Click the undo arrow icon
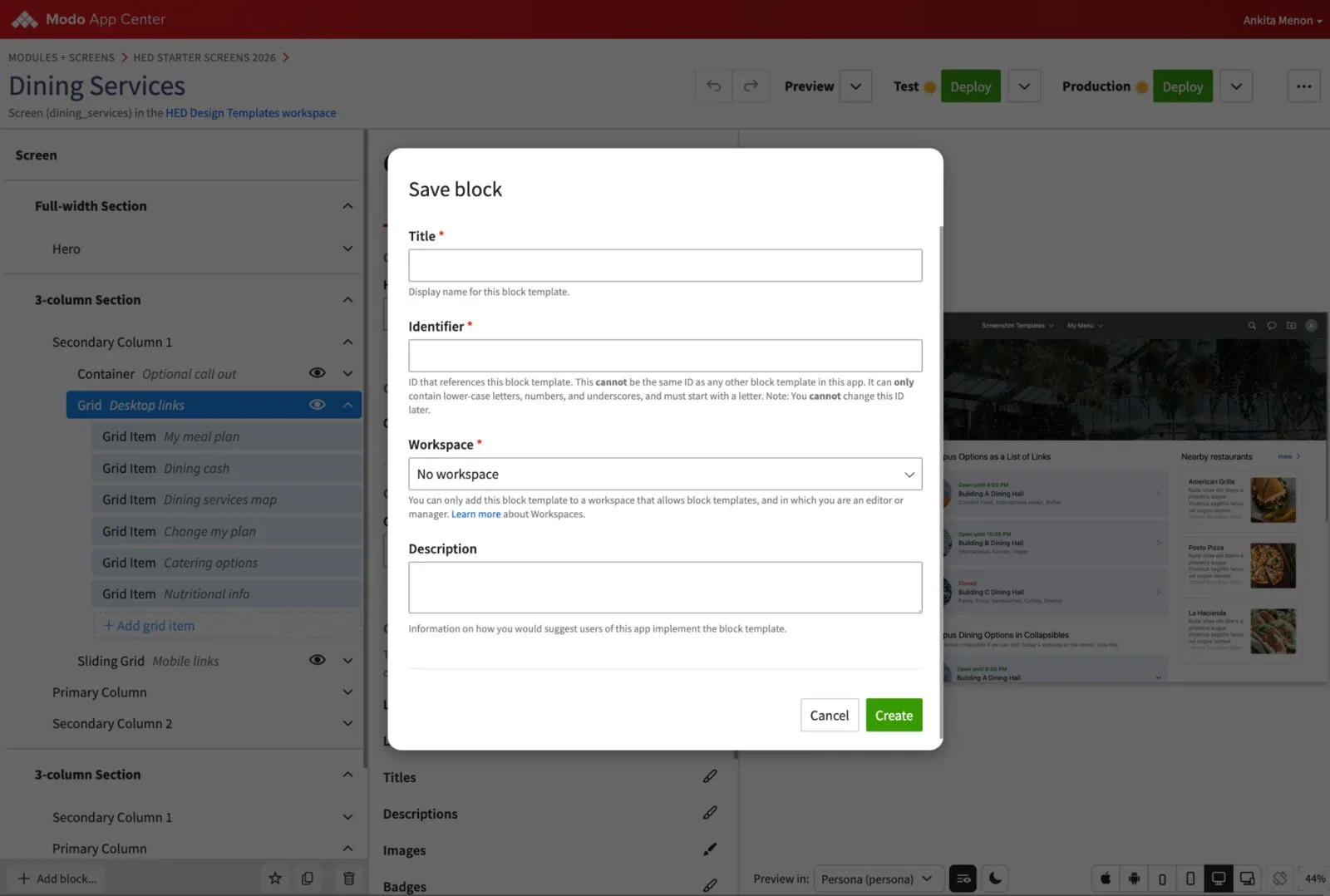 (713, 86)
